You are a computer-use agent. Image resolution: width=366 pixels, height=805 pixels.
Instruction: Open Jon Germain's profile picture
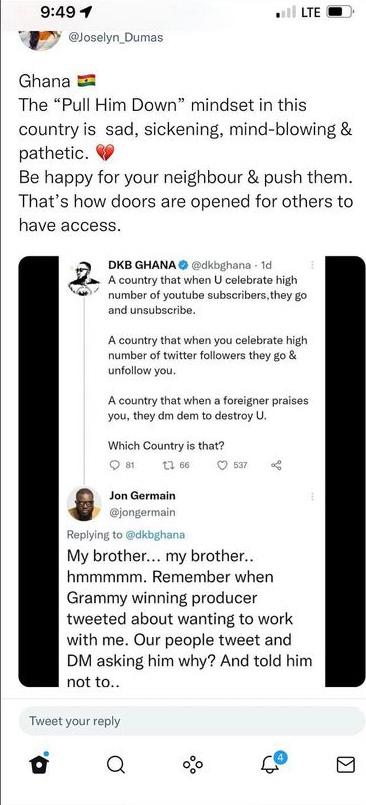[84, 504]
